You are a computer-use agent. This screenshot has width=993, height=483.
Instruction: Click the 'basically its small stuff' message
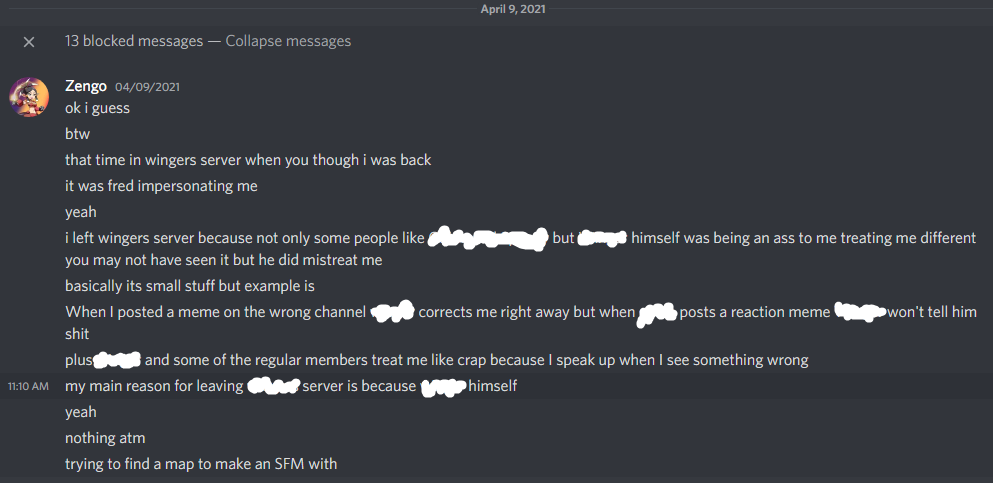[x=190, y=286]
